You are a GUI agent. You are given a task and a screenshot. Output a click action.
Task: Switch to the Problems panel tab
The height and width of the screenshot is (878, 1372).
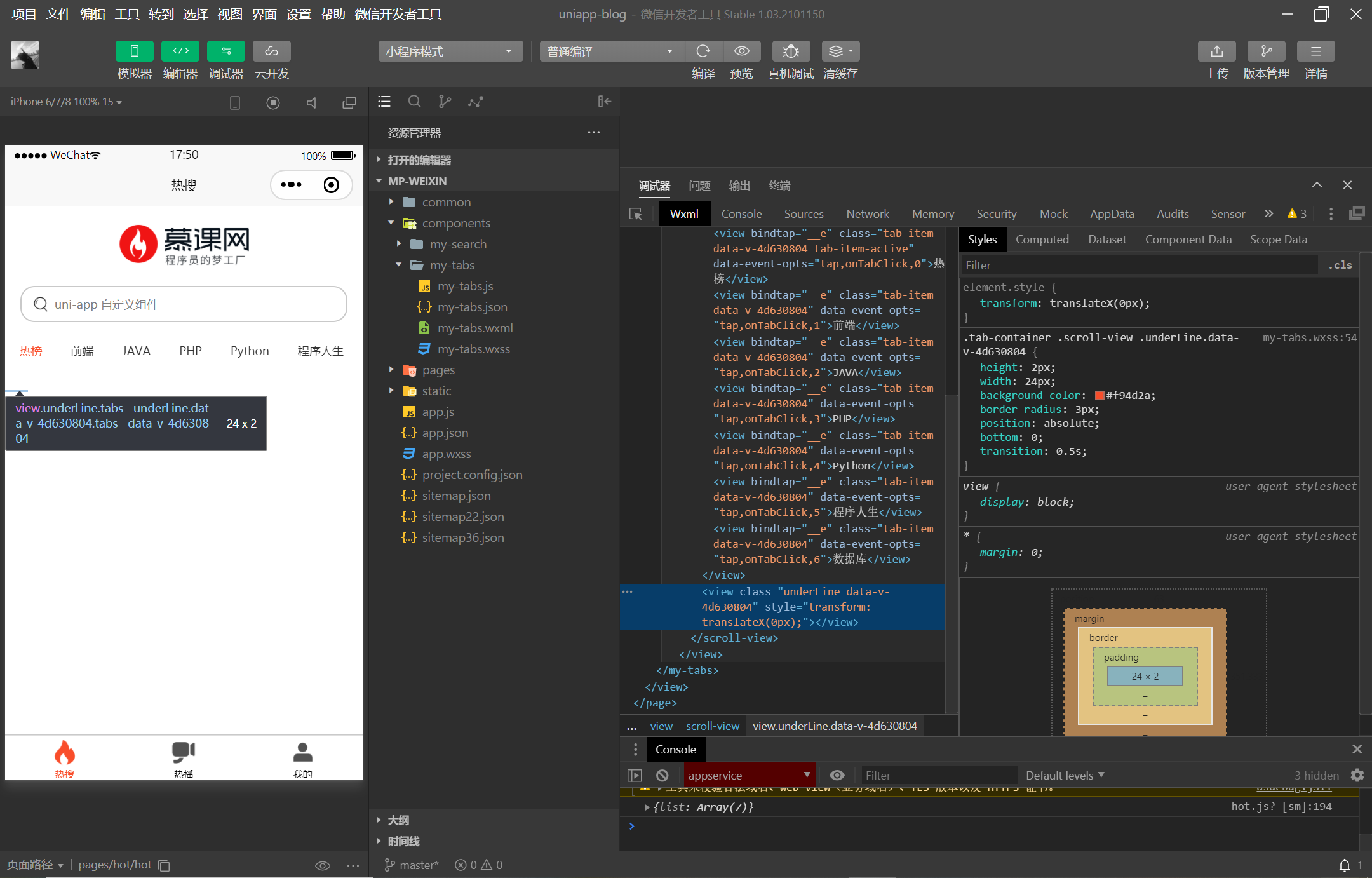point(699,186)
